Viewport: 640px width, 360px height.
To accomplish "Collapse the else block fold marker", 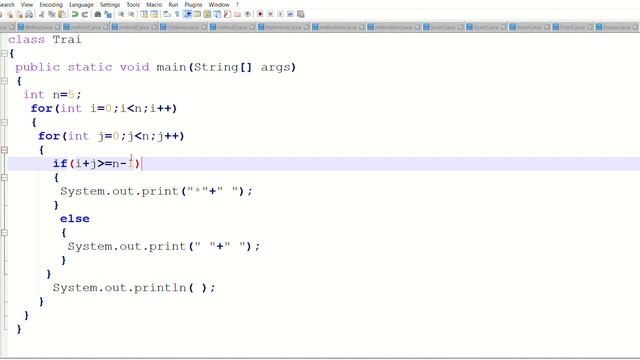I will pos(4,233).
